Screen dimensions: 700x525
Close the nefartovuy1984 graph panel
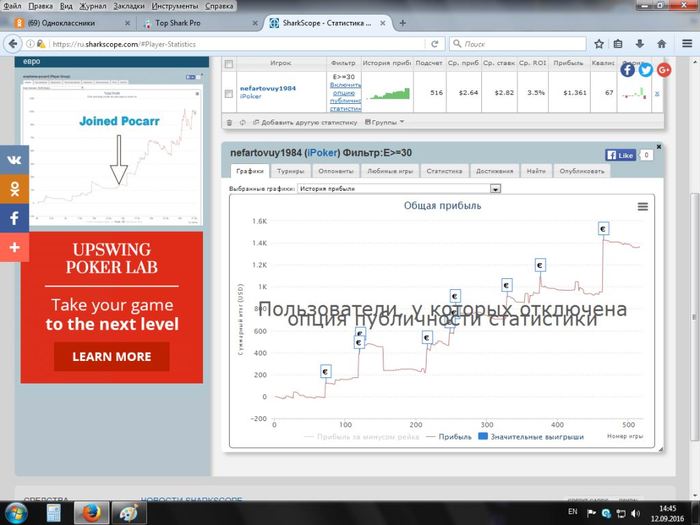[x=658, y=146]
